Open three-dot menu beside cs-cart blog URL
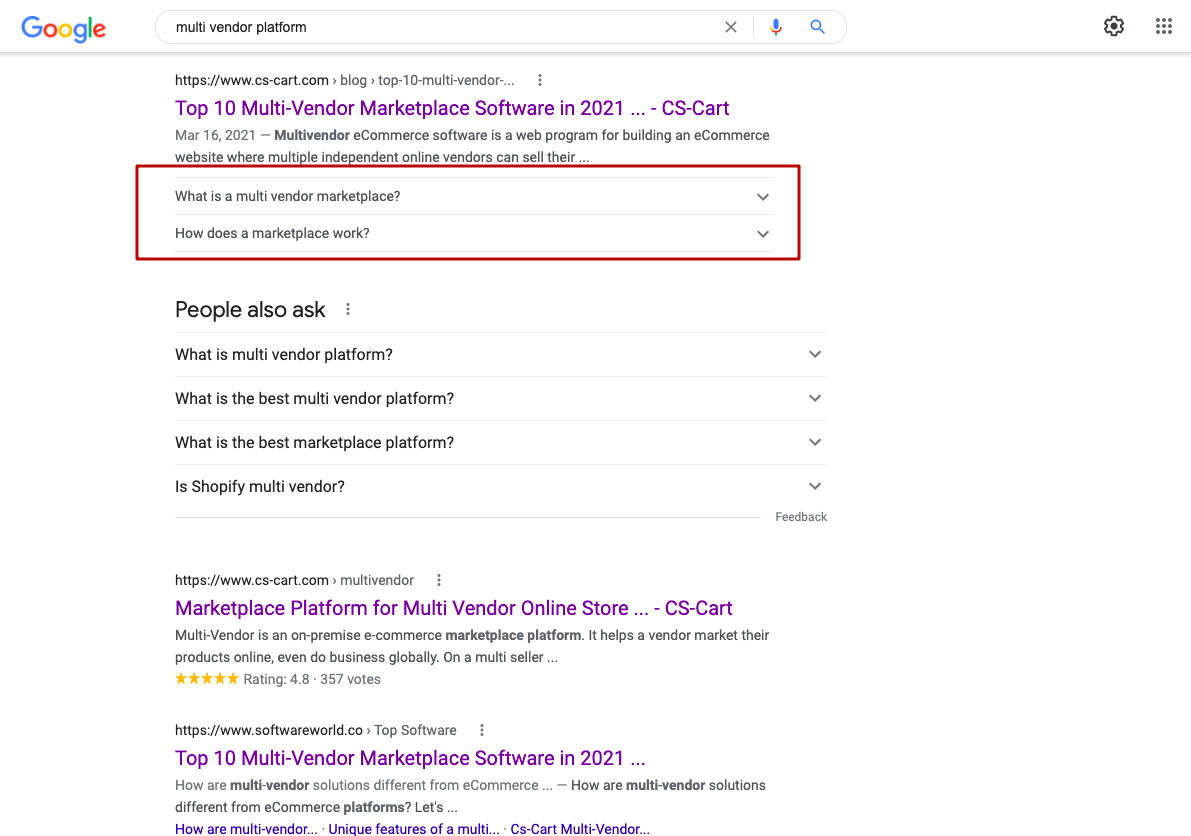The height and width of the screenshot is (836, 1191). point(540,80)
